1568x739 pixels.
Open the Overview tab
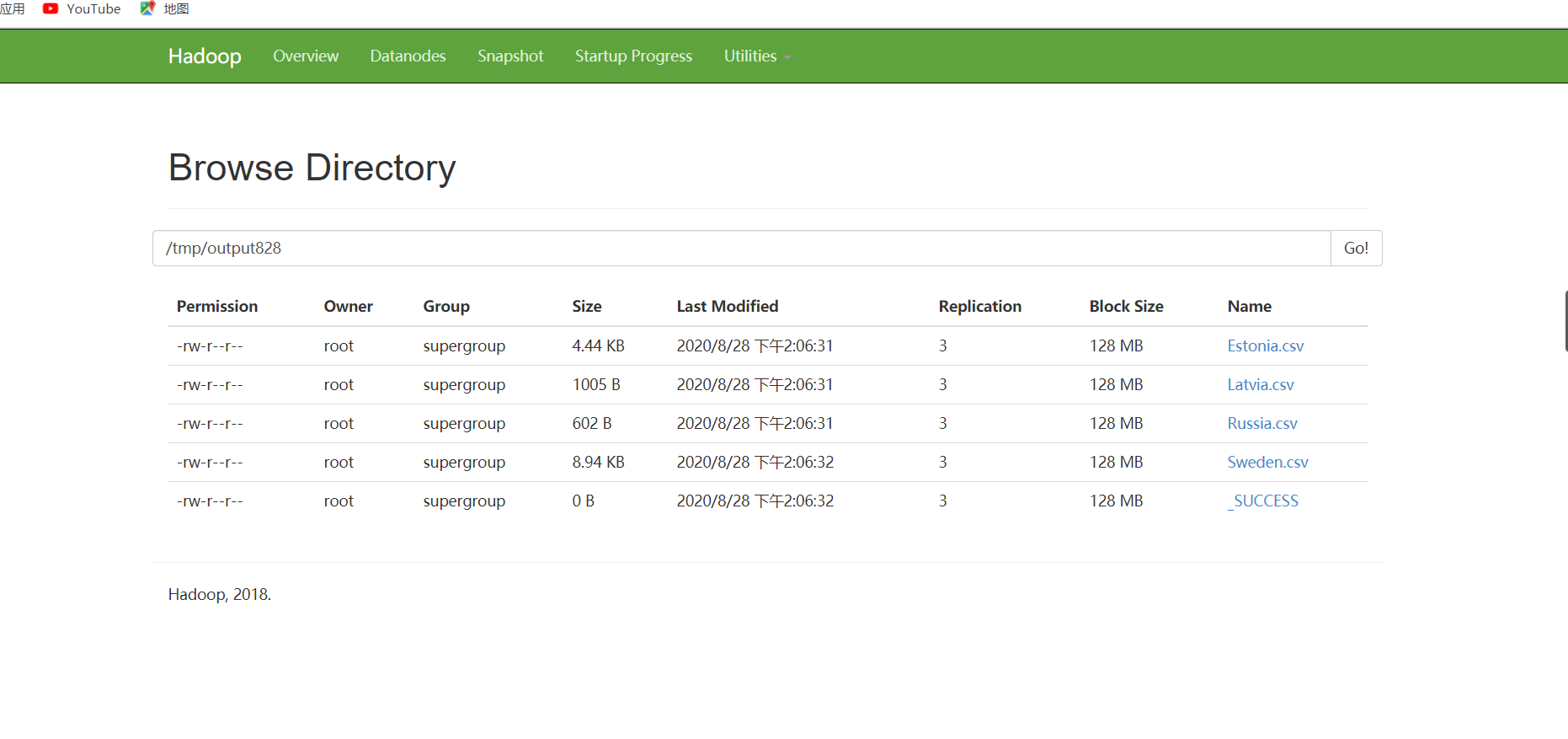(x=306, y=56)
